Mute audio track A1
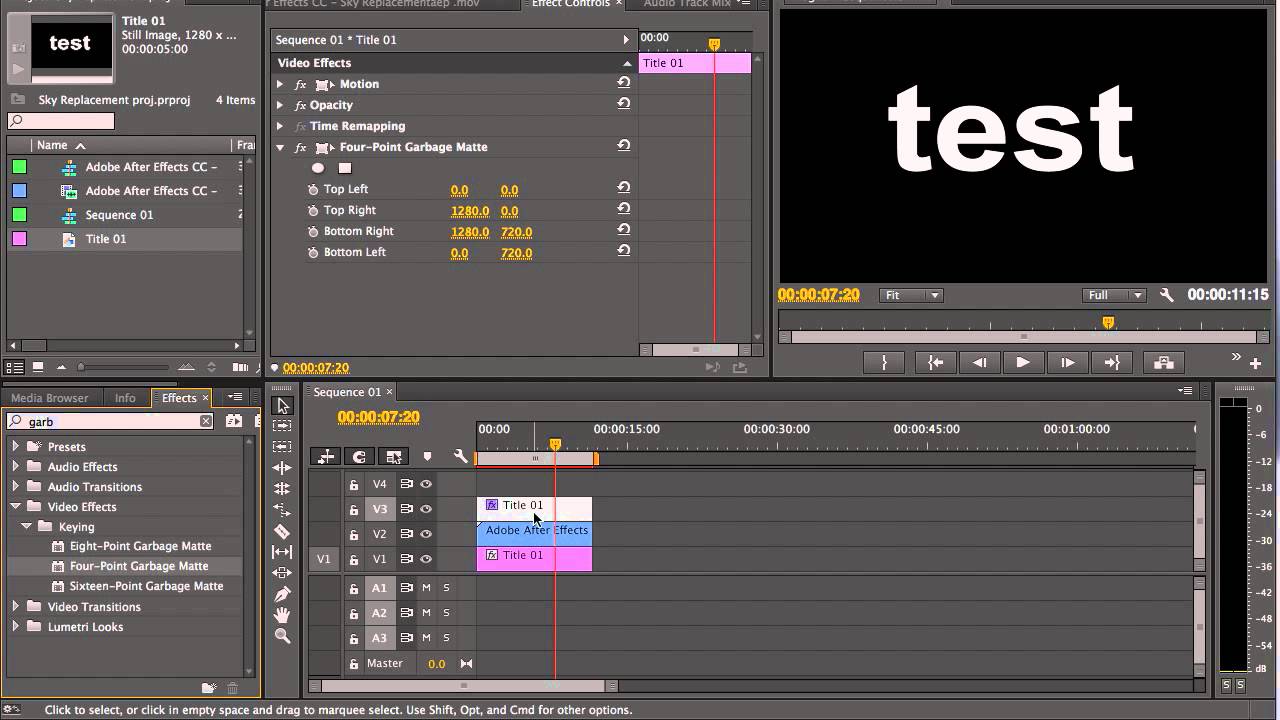This screenshot has height=720, width=1280. coord(426,588)
